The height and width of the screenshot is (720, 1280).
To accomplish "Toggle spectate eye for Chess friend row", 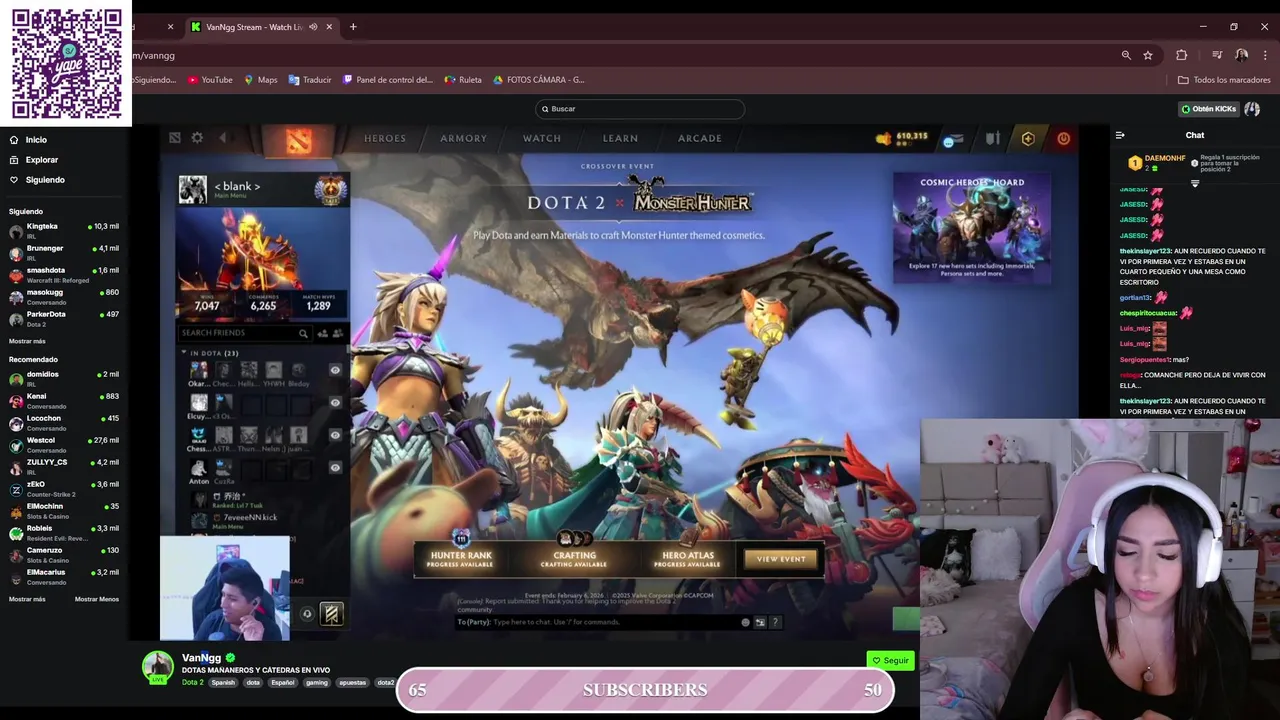I will [335, 435].
